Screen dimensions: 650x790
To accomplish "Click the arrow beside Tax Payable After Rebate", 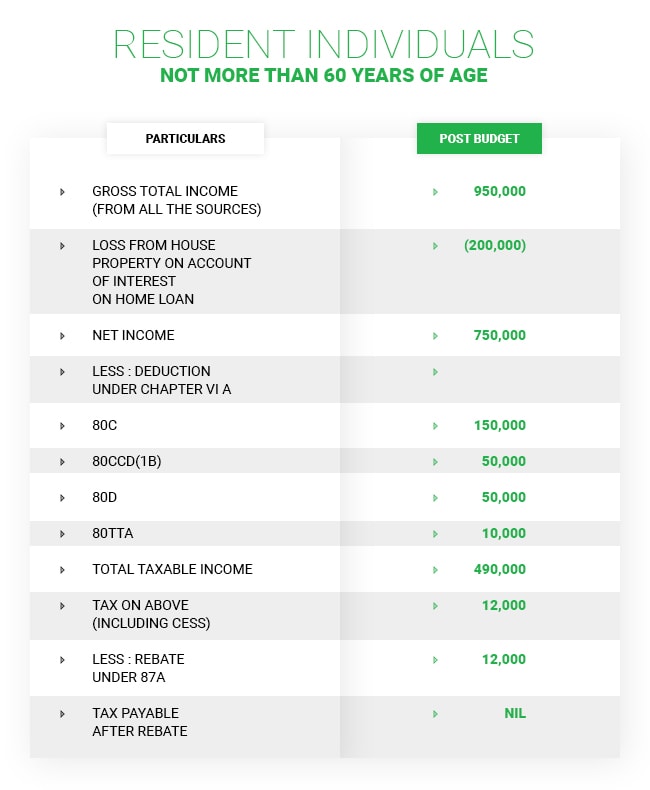I will coord(62,714).
